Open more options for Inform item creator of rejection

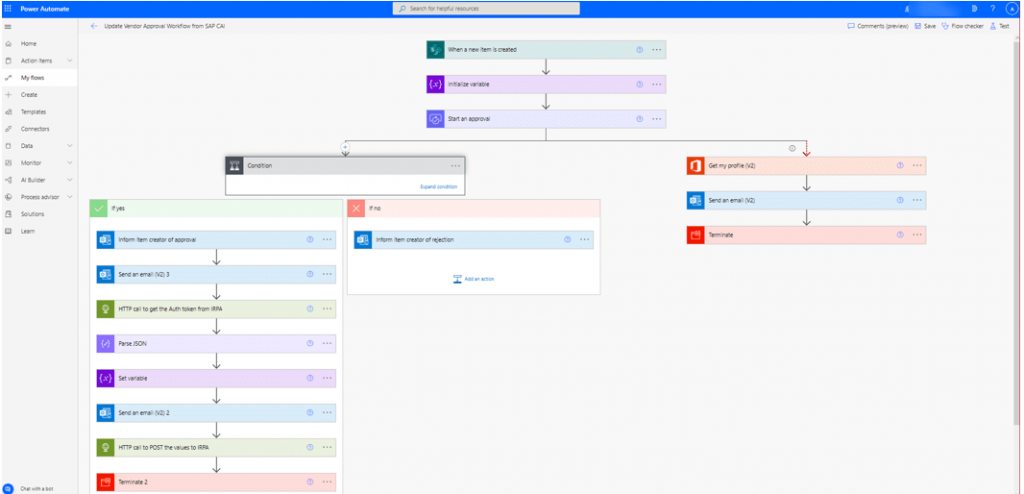[584, 240]
